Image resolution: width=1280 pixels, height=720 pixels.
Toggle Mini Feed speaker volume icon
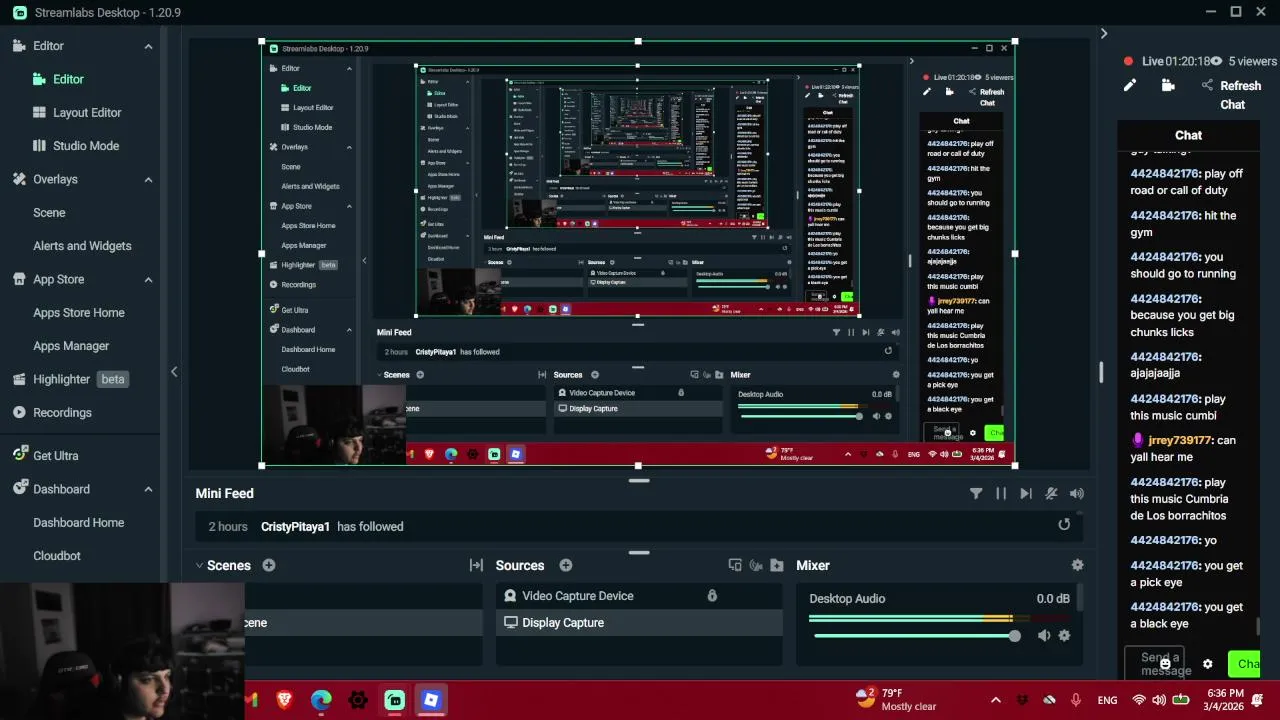click(x=1076, y=493)
